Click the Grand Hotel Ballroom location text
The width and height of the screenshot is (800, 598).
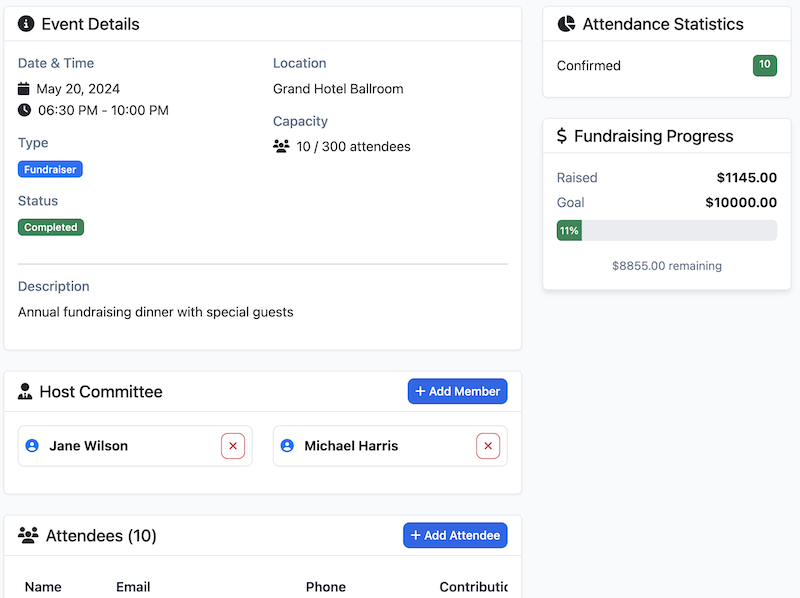338,89
